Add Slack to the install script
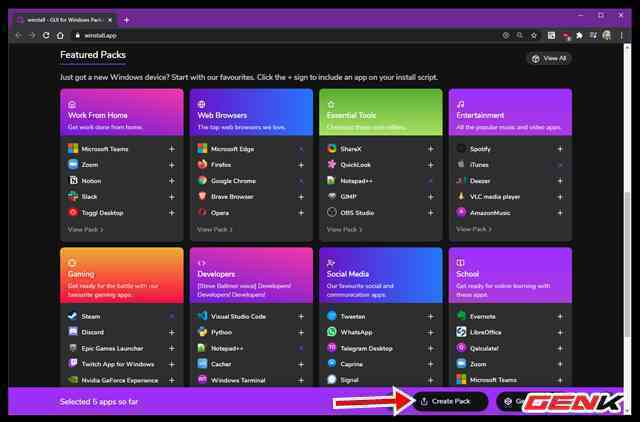This screenshot has width=640, height=422. pos(172,197)
